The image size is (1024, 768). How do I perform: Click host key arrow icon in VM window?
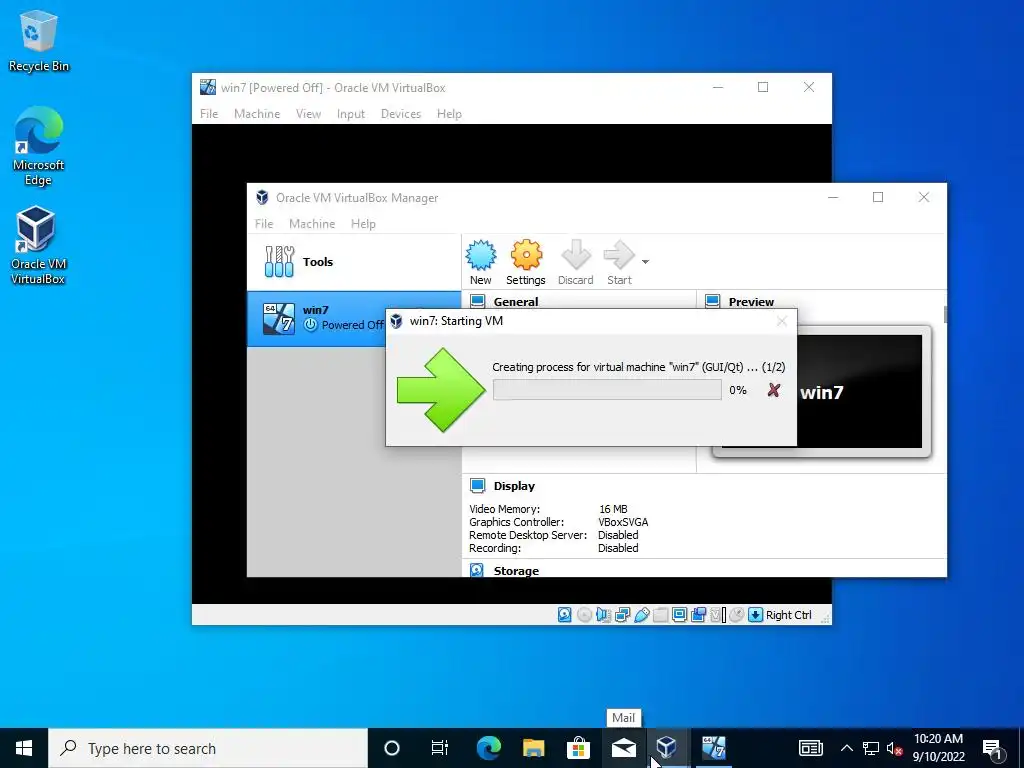pos(756,615)
